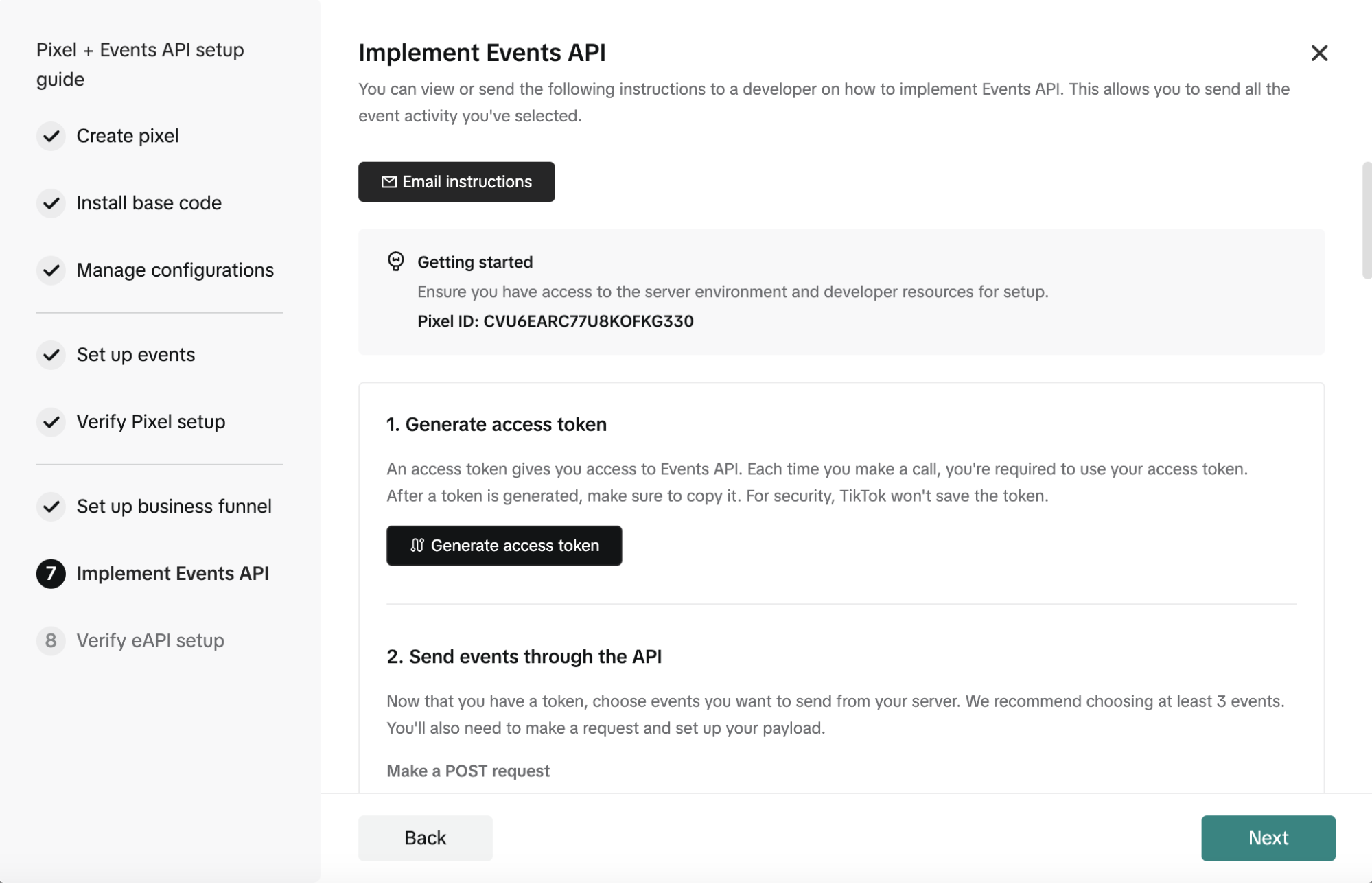Image resolution: width=1372 pixels, height=884 pixels.
Task: Select the Verify eAPI setup step
Action: pos(150,641)
